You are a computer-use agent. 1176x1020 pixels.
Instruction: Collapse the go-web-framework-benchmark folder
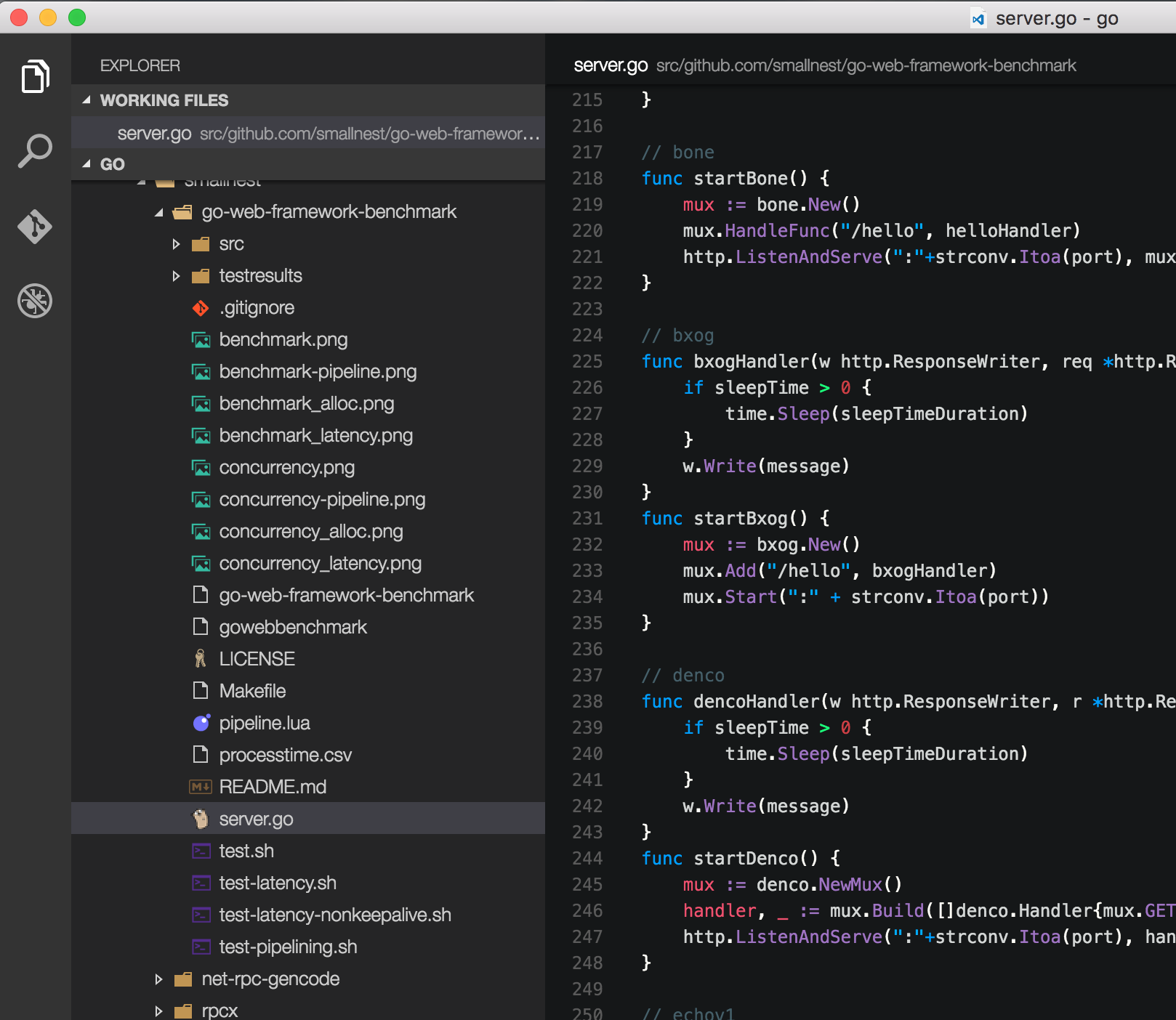point(158,212)
